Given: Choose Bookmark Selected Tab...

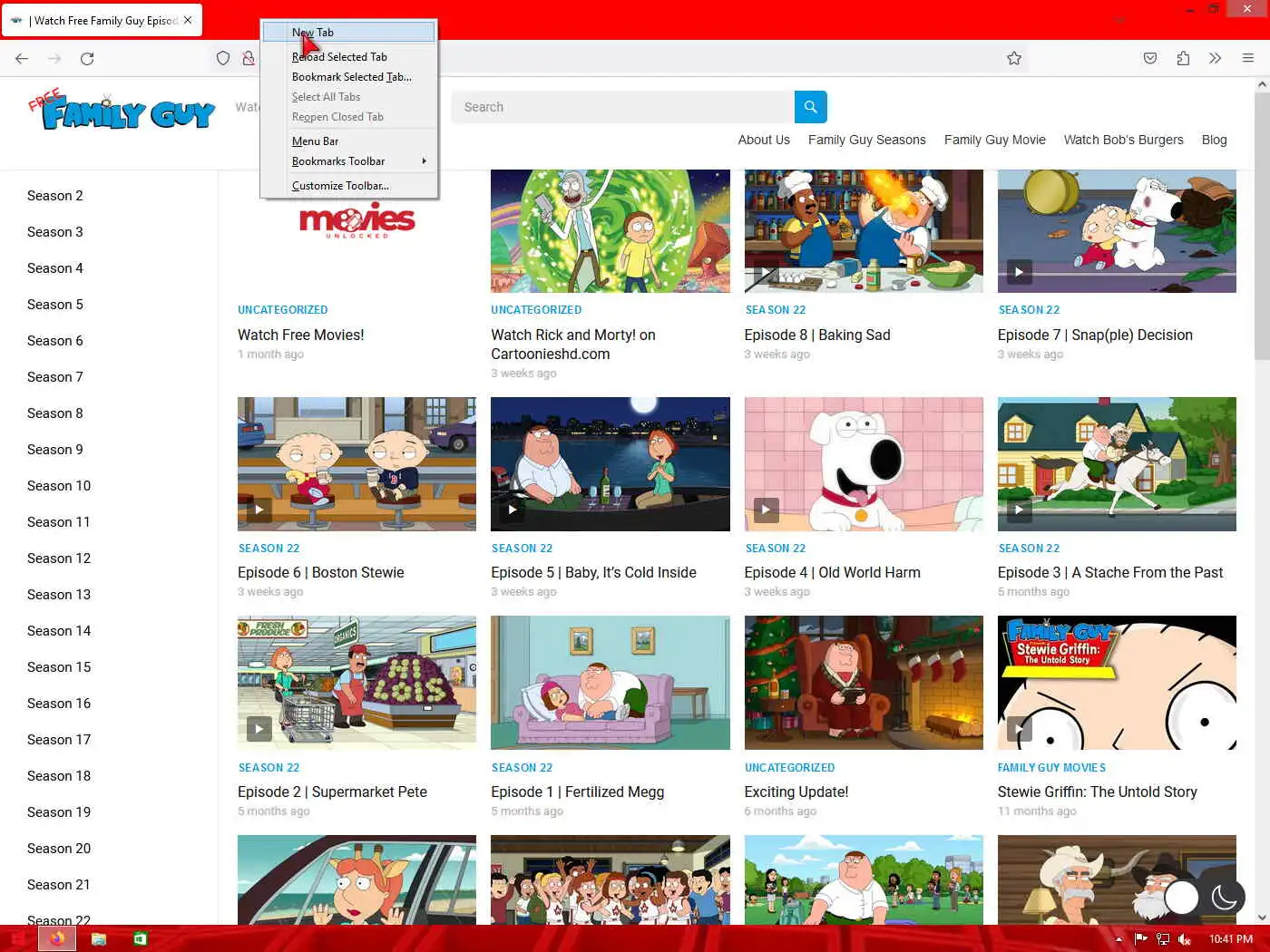Looking at the screenshot, I should [x=349, y=76].
